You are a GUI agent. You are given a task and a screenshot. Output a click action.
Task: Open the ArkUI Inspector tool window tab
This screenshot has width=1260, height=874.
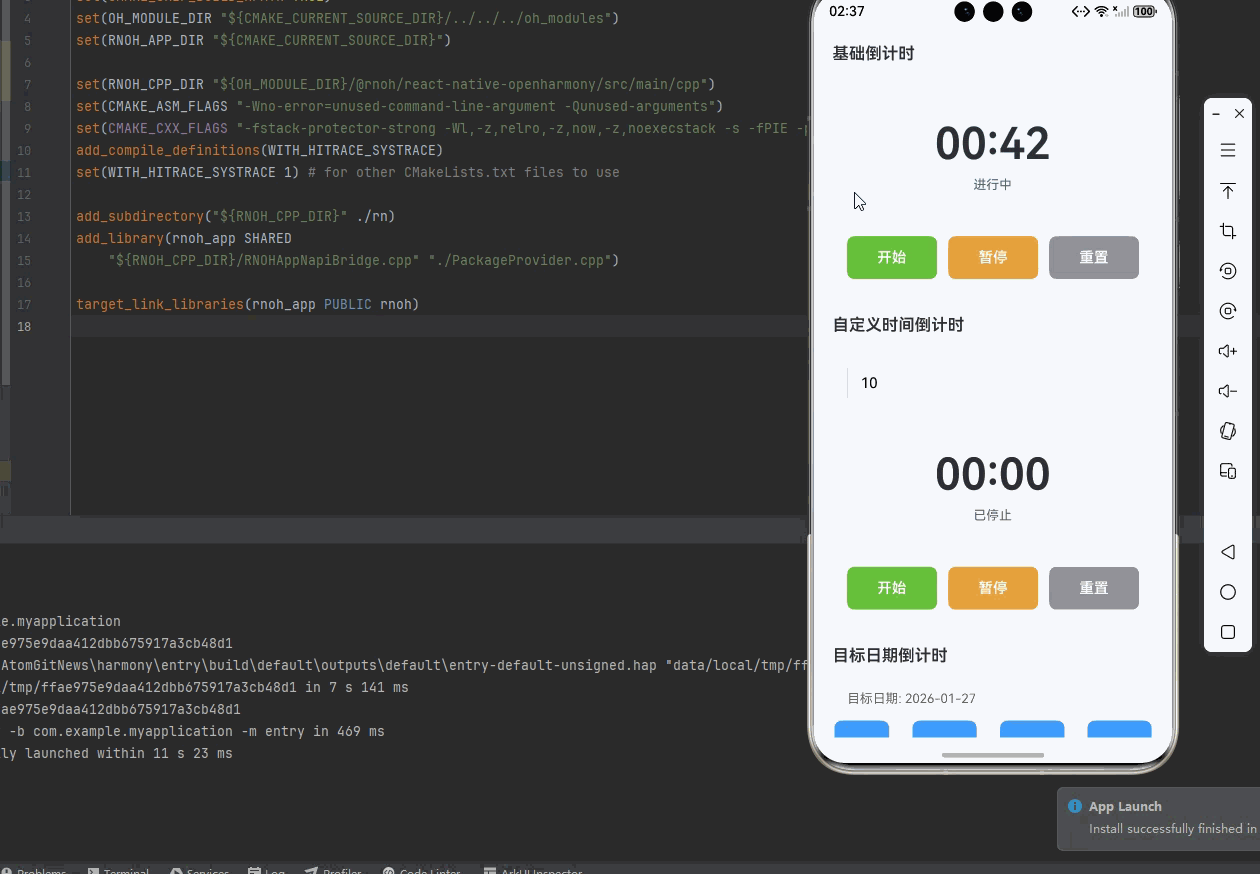(x=533, y=870)
